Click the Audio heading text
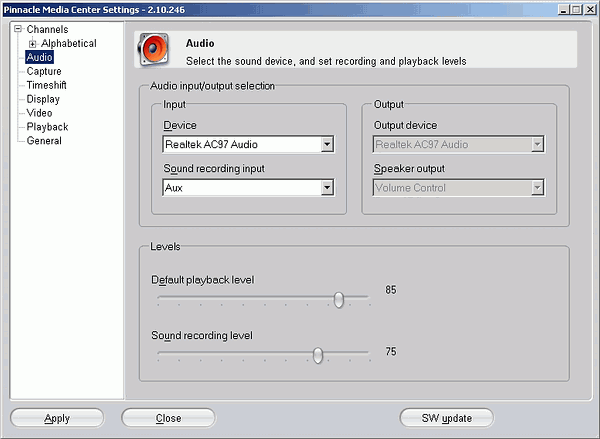Viewport: 600px width, 439px height. pyautogui.click(x=200, y=43)
